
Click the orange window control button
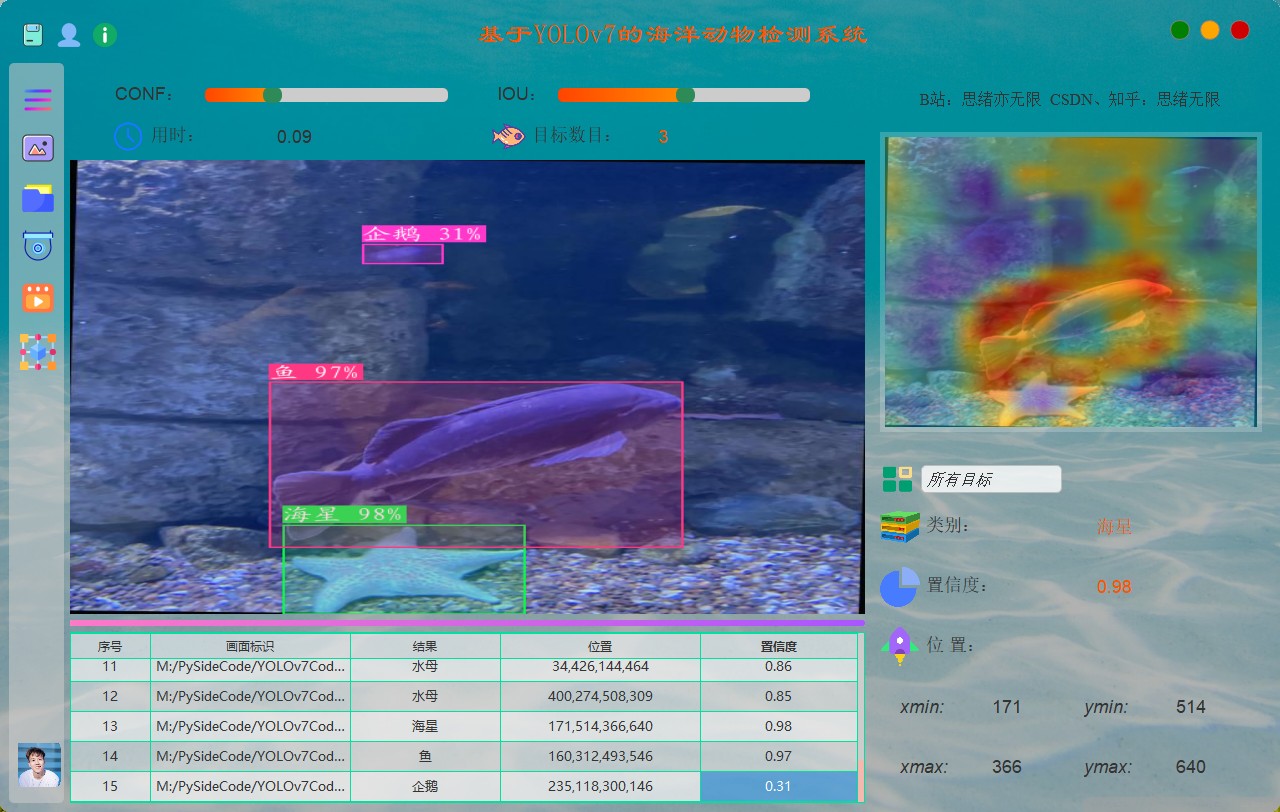(1210, 30)
